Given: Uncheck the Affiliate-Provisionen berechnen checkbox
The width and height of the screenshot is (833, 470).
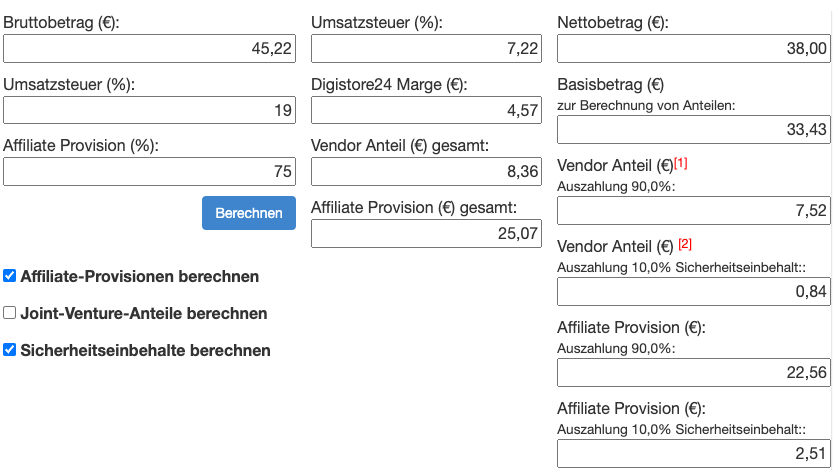Looking at the screenshot, I should coord(10,276).
